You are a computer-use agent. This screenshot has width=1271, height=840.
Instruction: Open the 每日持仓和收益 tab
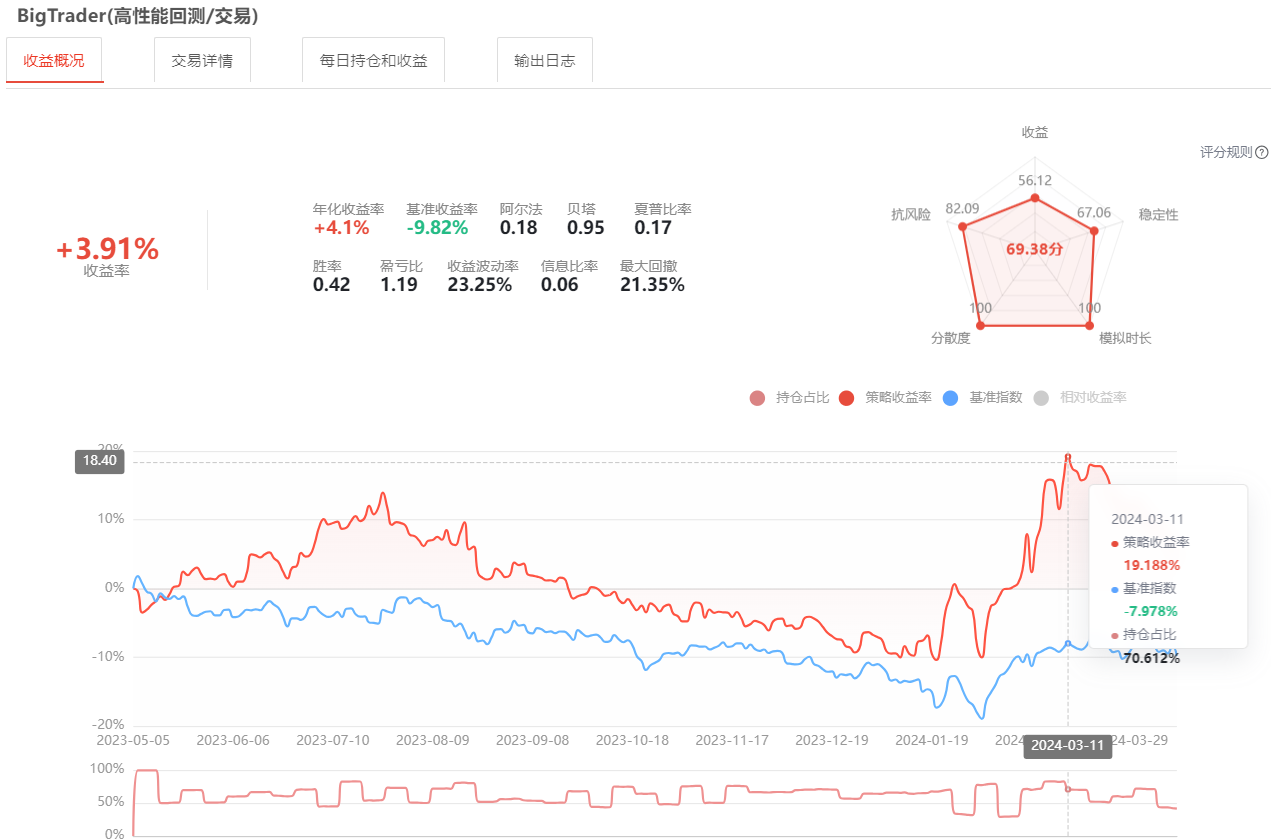pyautogui.click(x=373, y=60)
